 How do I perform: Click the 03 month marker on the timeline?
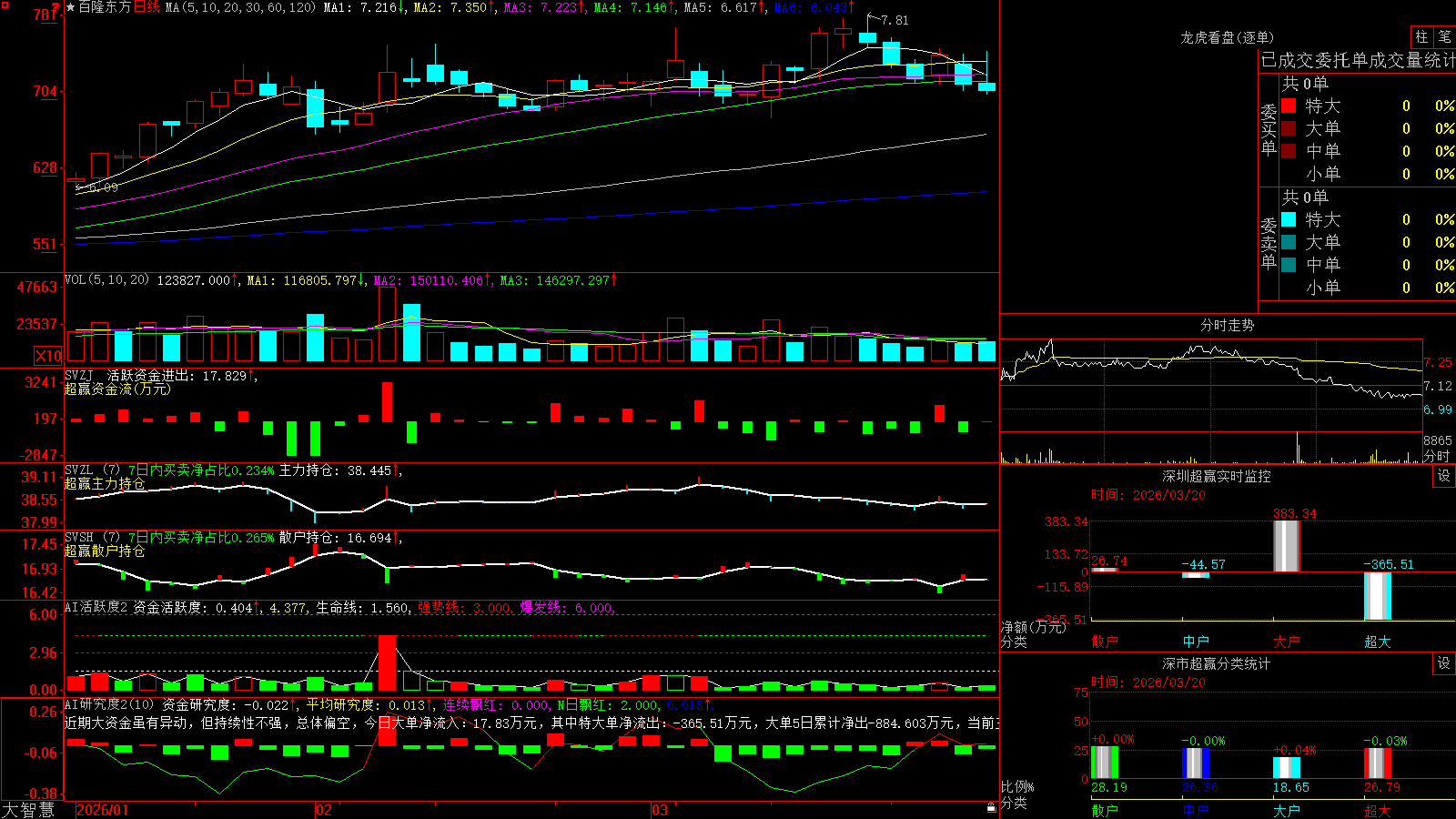[x=660, y=810]
